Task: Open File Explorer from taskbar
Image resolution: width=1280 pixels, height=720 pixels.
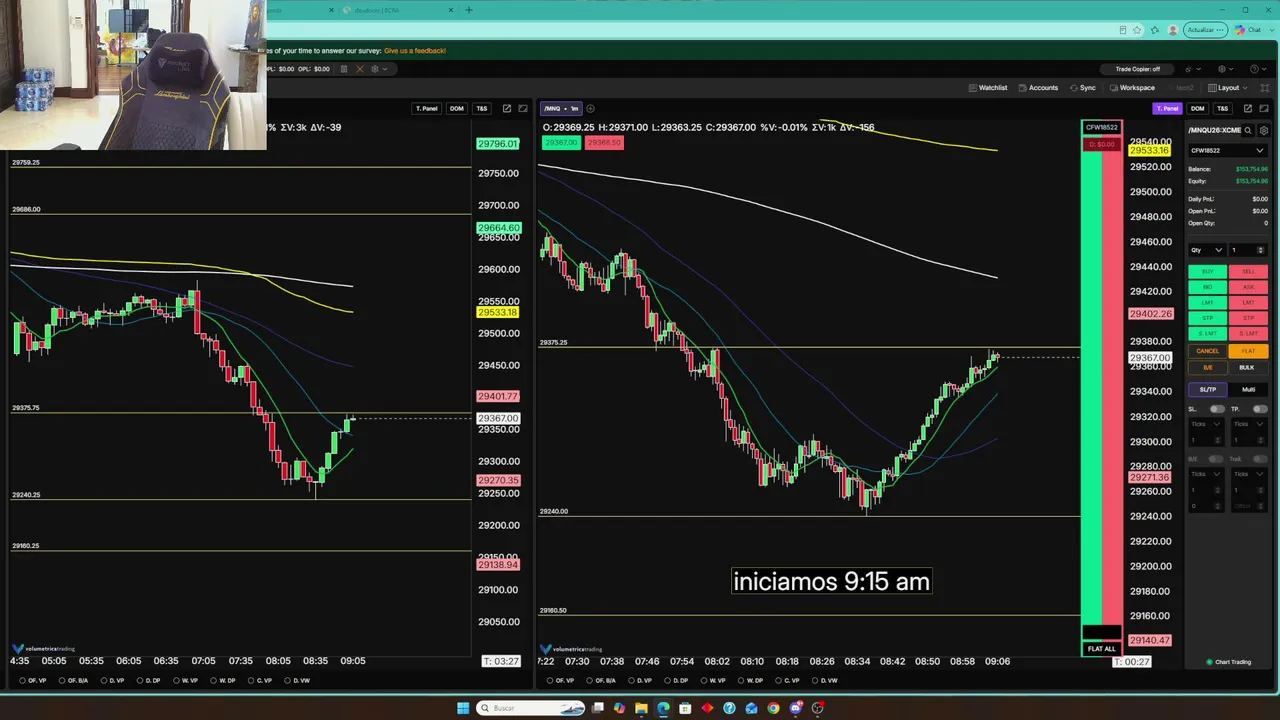Action: coord(641,708)
